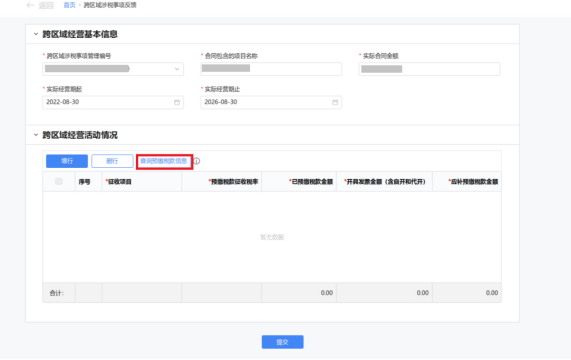Screen dimensions: 571x360
Task: Collapse the 跨区域经营活动情况 section
Action: [x=36, y=135]
